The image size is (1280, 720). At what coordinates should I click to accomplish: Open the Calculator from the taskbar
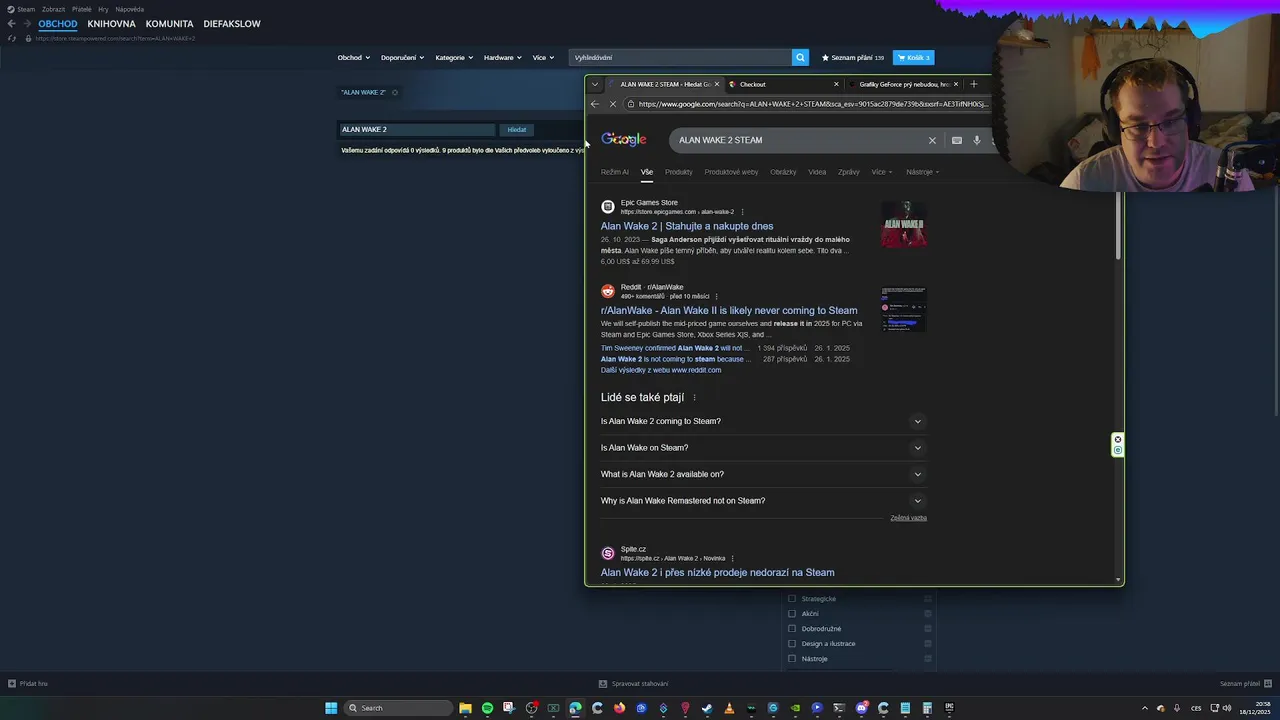pos(927,708)
